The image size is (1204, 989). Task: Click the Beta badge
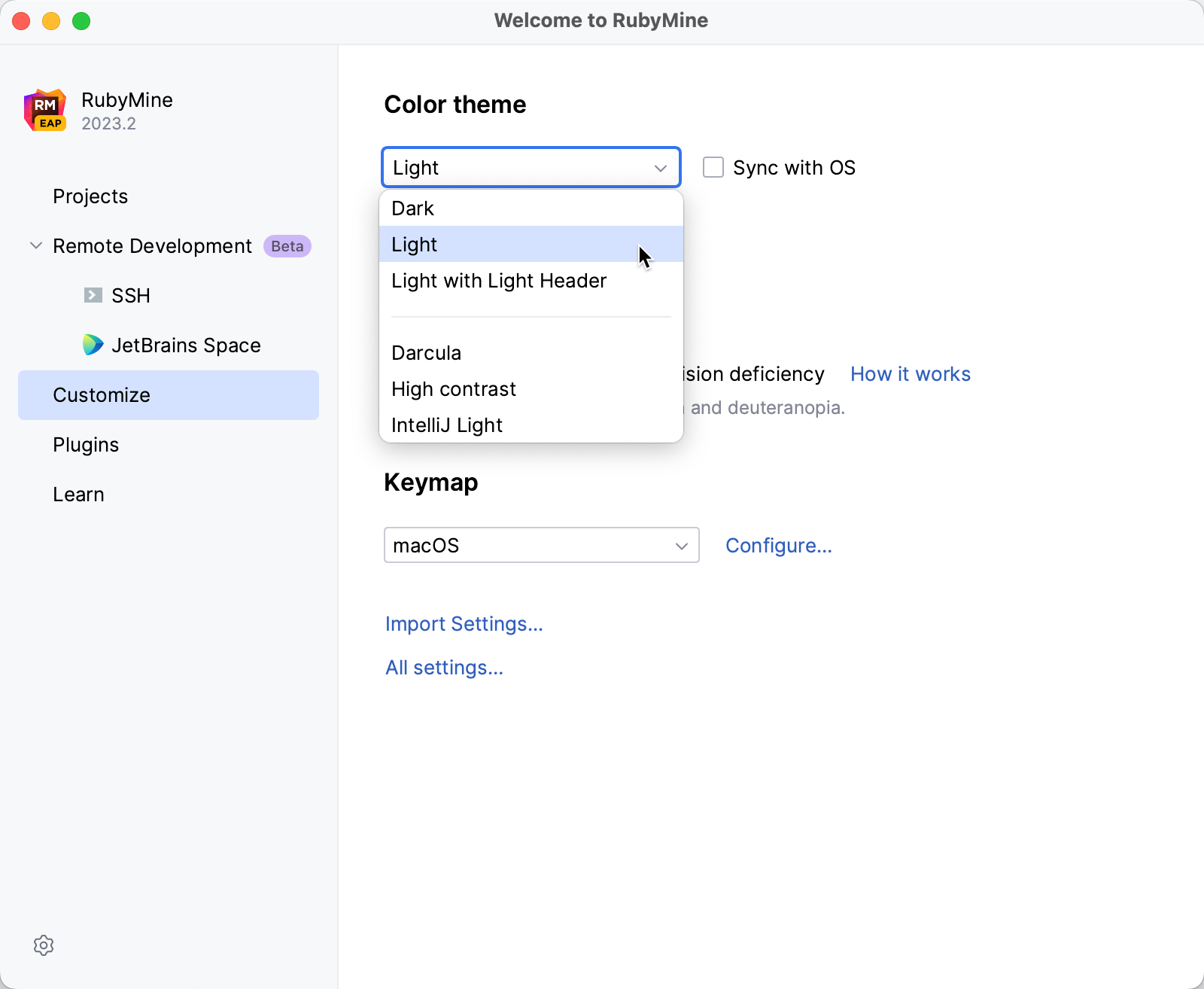[x=287, y=246]
